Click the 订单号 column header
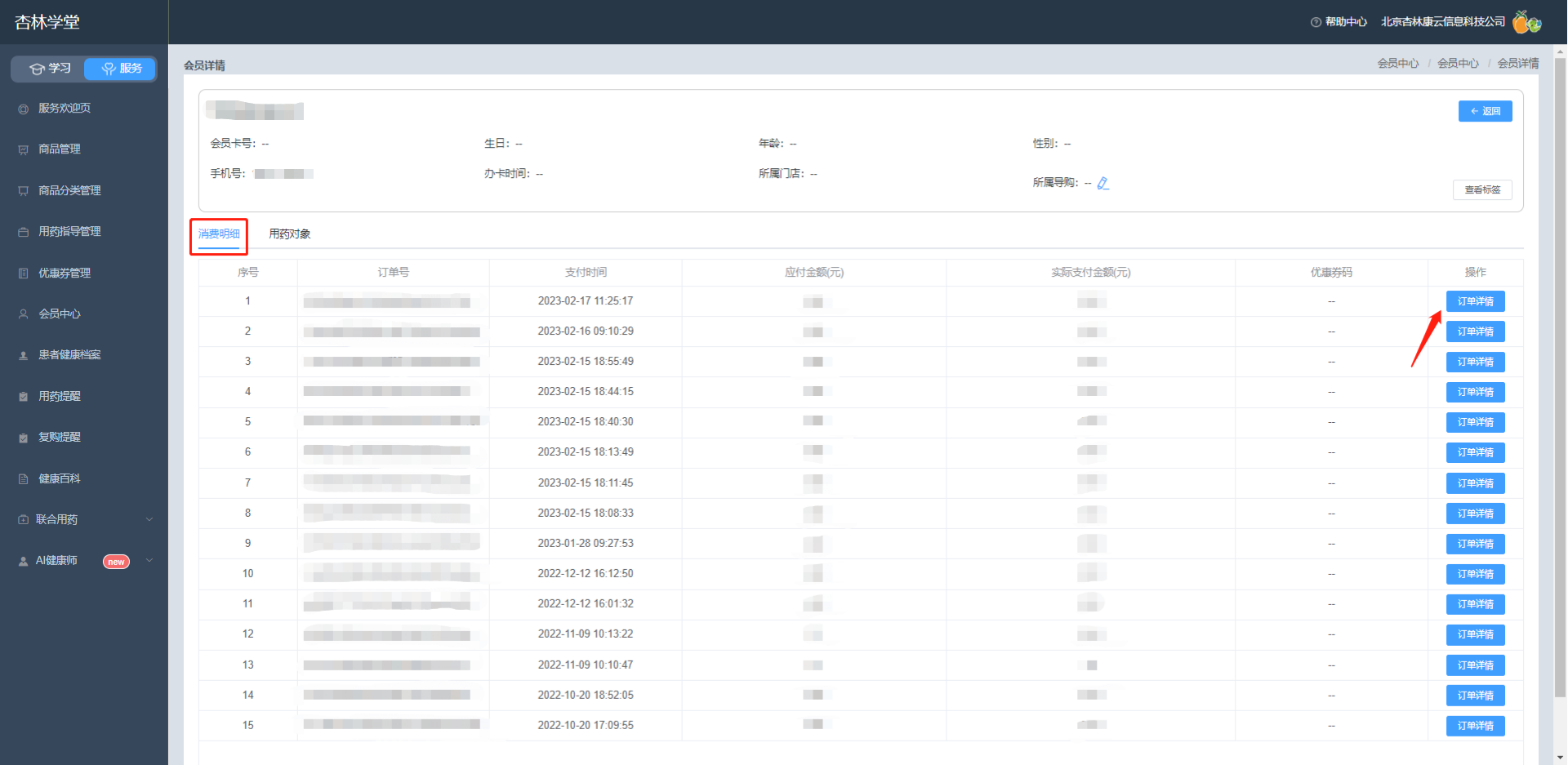Screen dimensions: 1568x765 [394, 273]
